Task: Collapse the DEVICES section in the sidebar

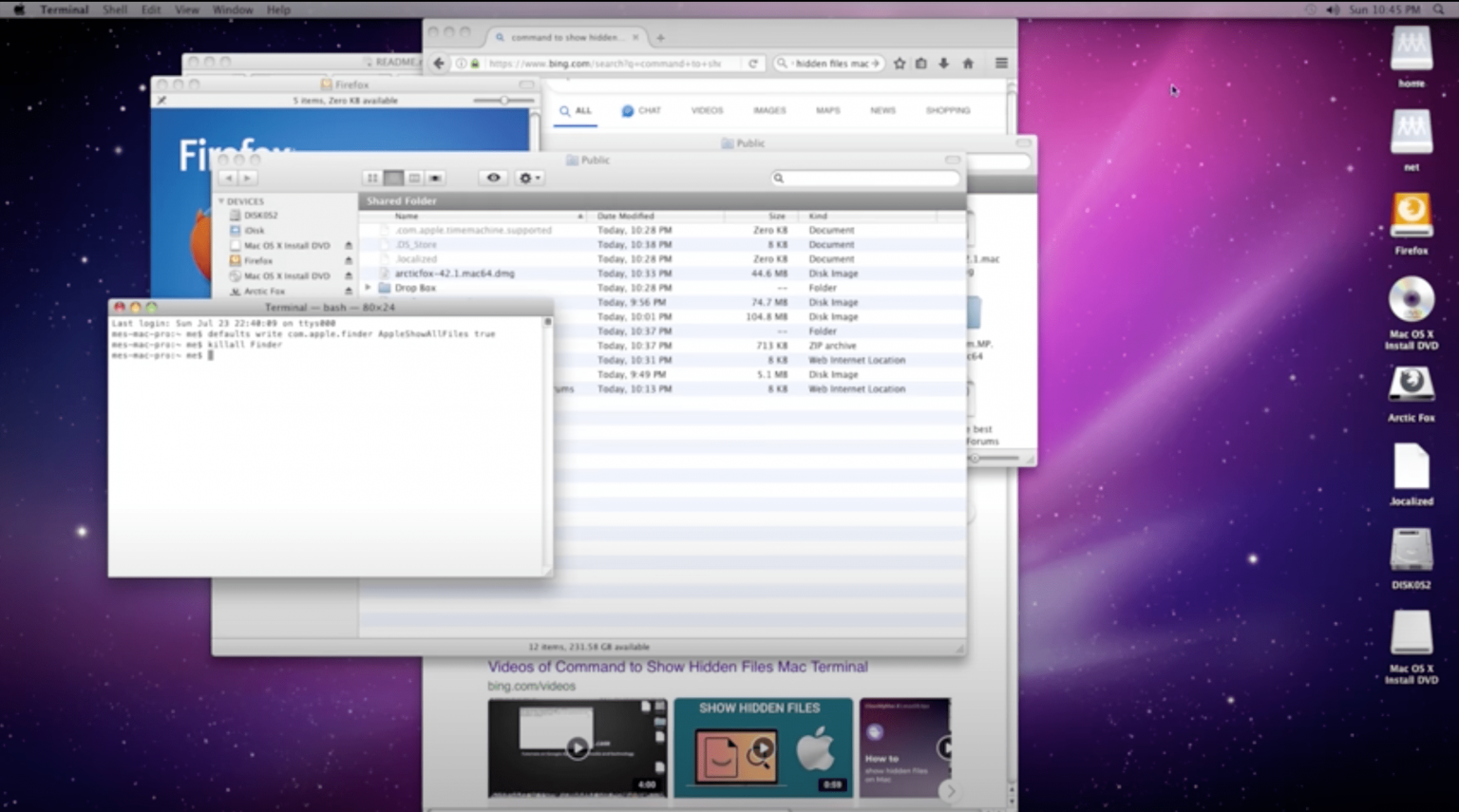Action: click(x=220, y=201)
